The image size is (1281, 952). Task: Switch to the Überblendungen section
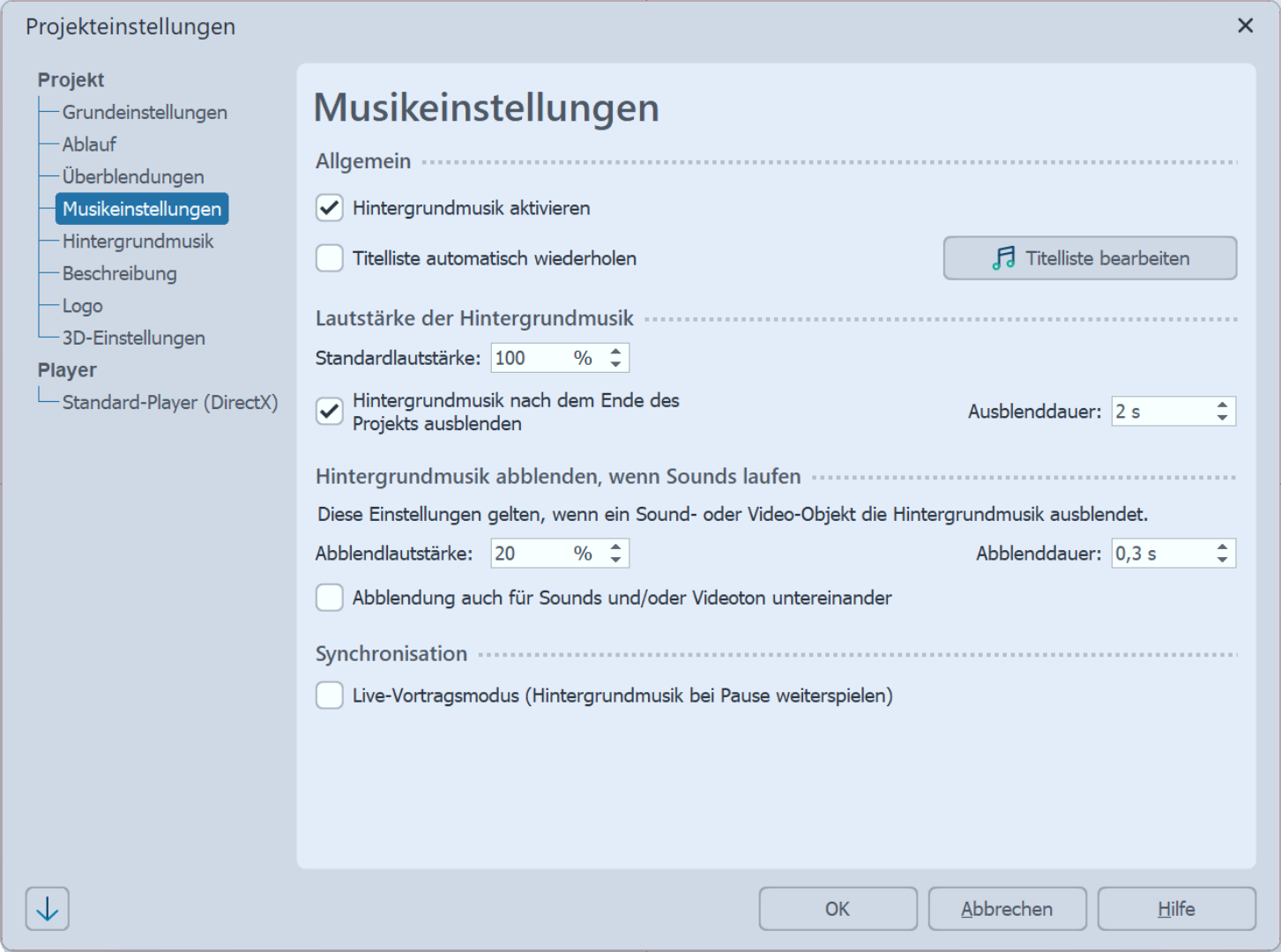(x=132, y=176)
